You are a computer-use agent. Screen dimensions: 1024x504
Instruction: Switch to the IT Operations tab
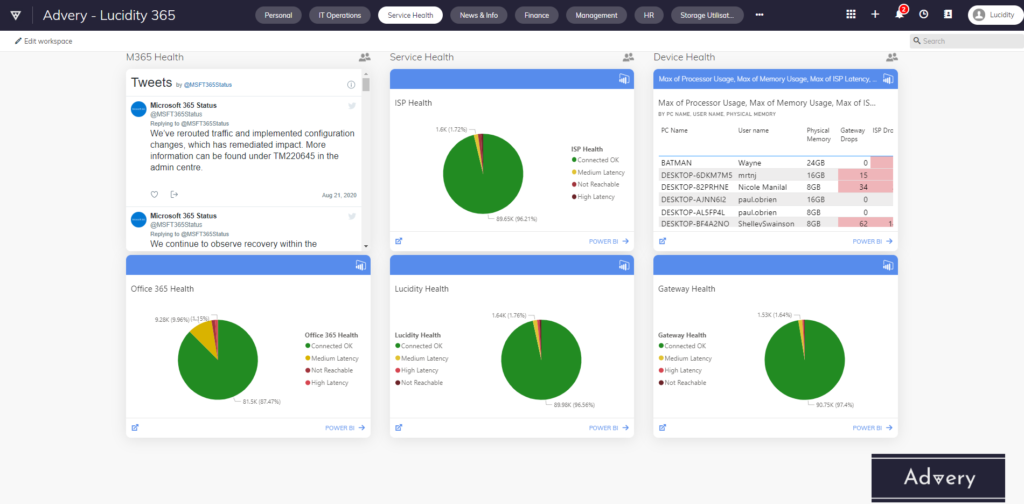pos(340,15)
